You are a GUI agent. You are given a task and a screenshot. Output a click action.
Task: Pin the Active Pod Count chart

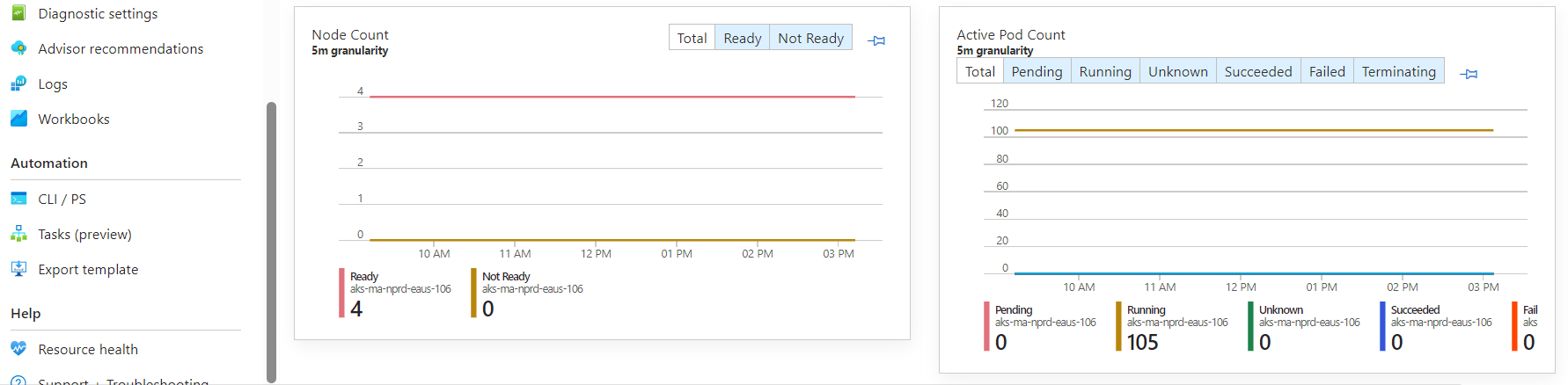[1469, 74]
